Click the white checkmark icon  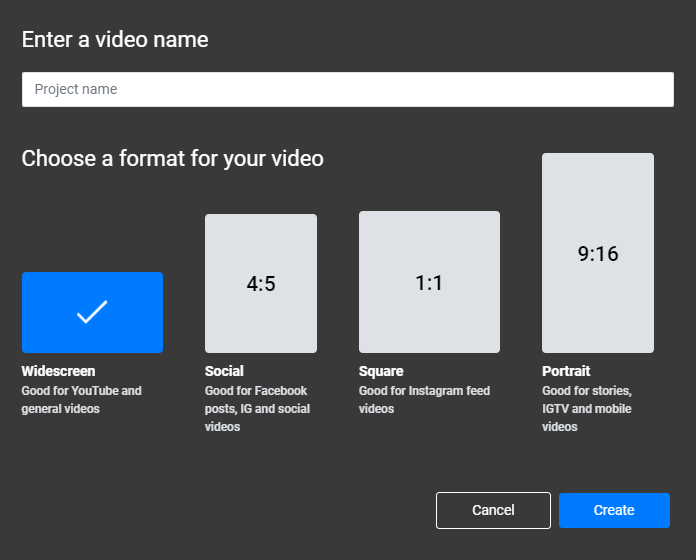click(x=92, y=312)
